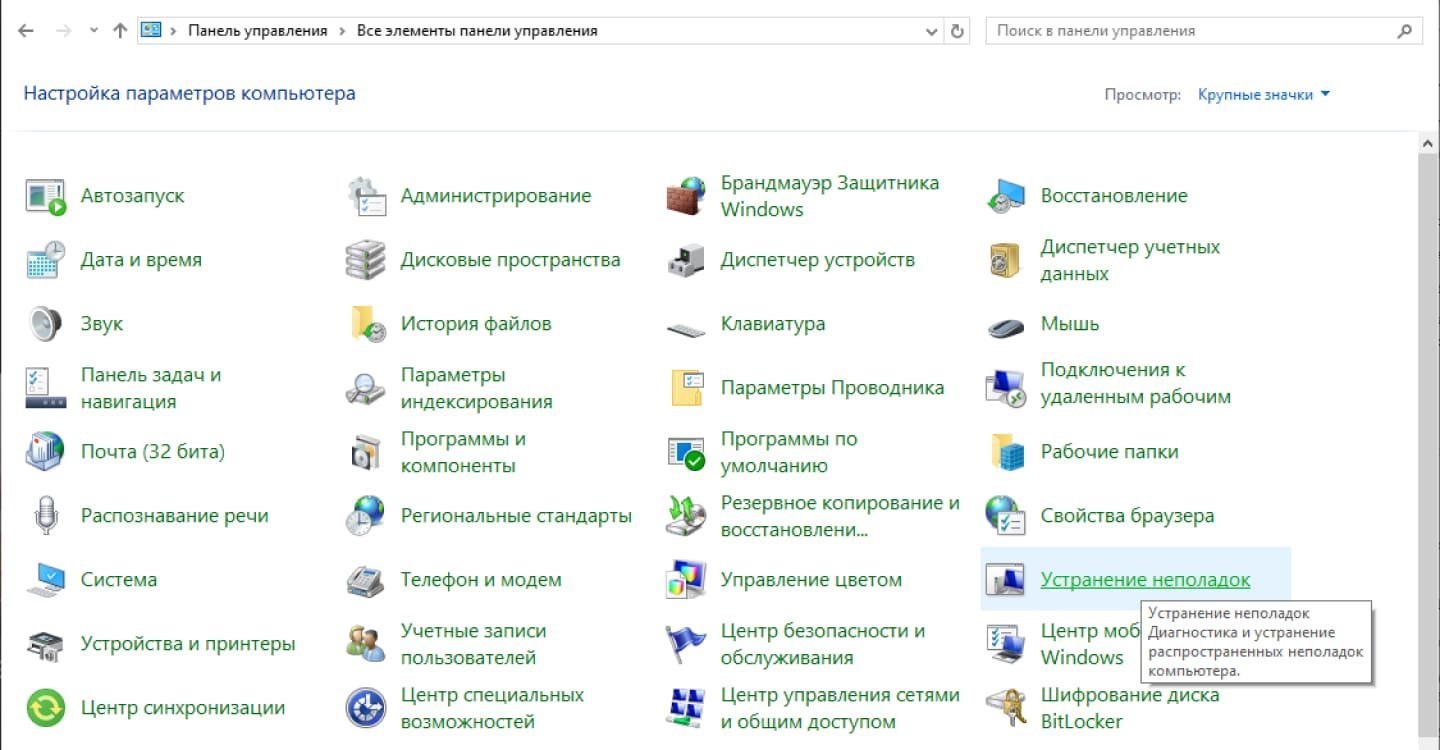Image resolution: width=1440 pixels, height=750 pixels.
Task: Open the Система computer icon
Action: tap(45, 580)
